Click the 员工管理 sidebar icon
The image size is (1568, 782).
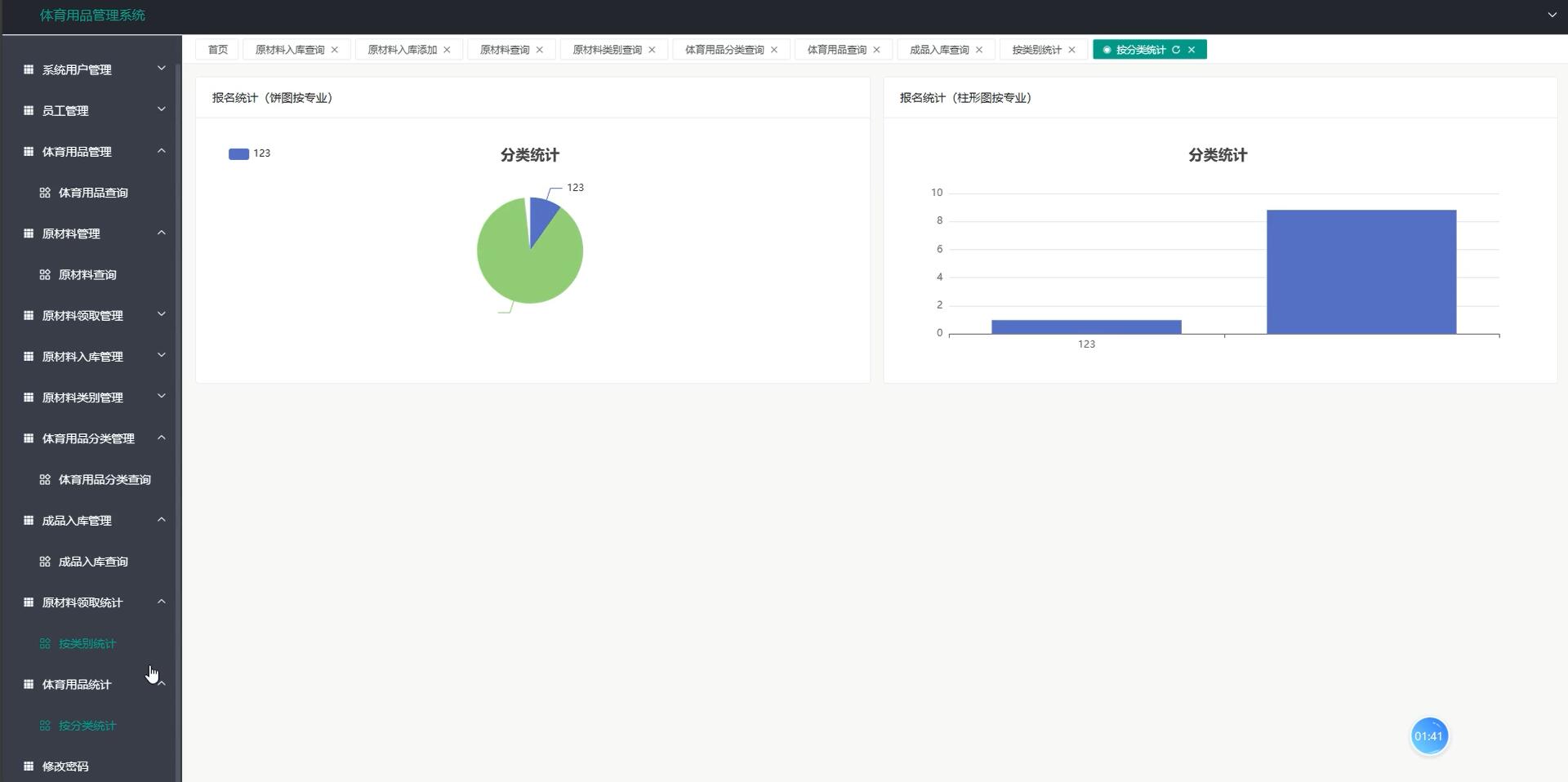(28, 110)
